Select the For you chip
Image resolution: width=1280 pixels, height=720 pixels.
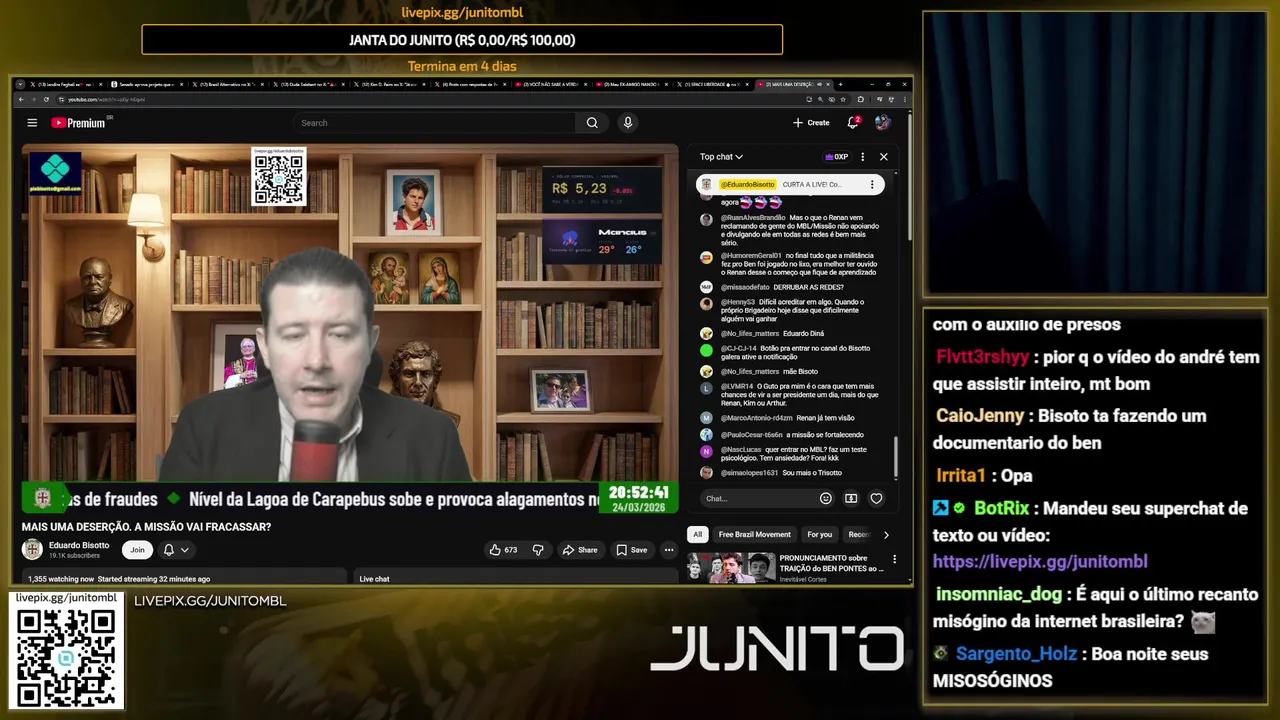[x=820, y=534]
